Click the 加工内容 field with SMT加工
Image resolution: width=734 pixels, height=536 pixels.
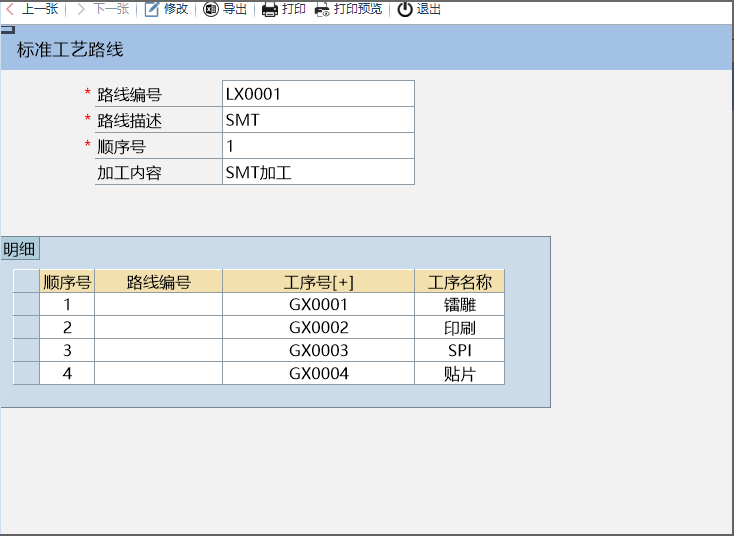coord(318,172)
